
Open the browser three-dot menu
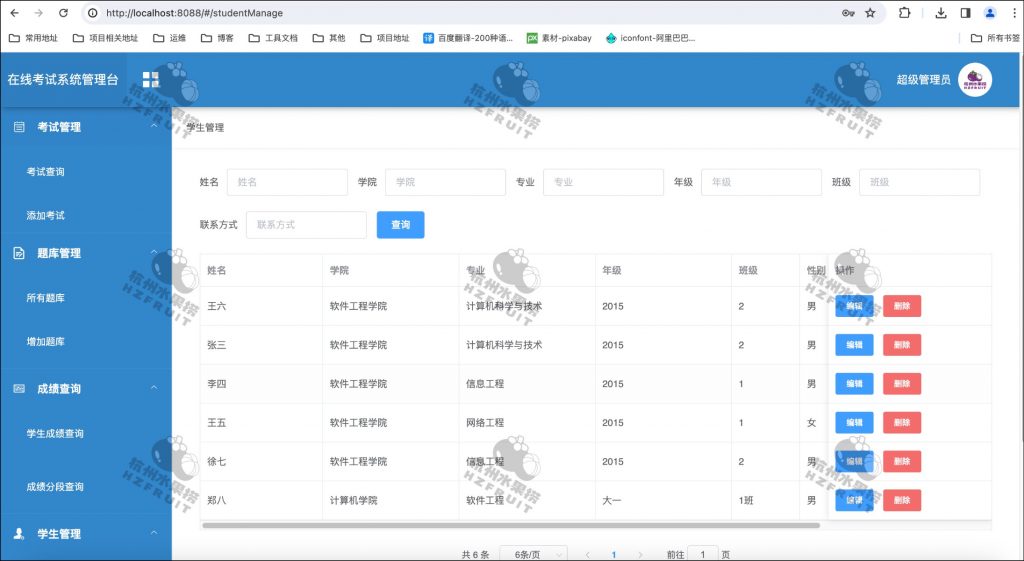pos(1014,13)
